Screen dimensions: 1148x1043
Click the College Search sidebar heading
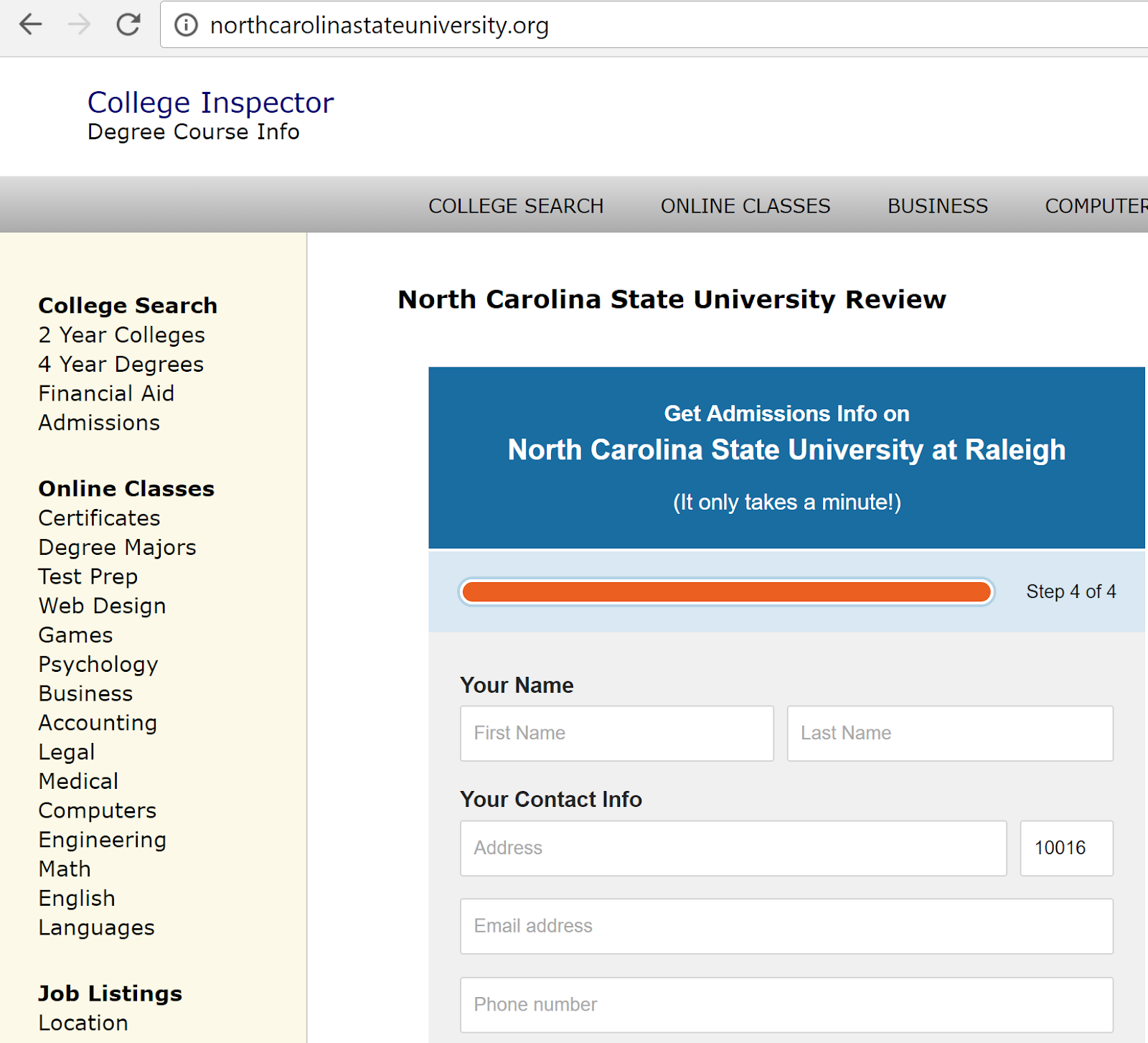128,305
